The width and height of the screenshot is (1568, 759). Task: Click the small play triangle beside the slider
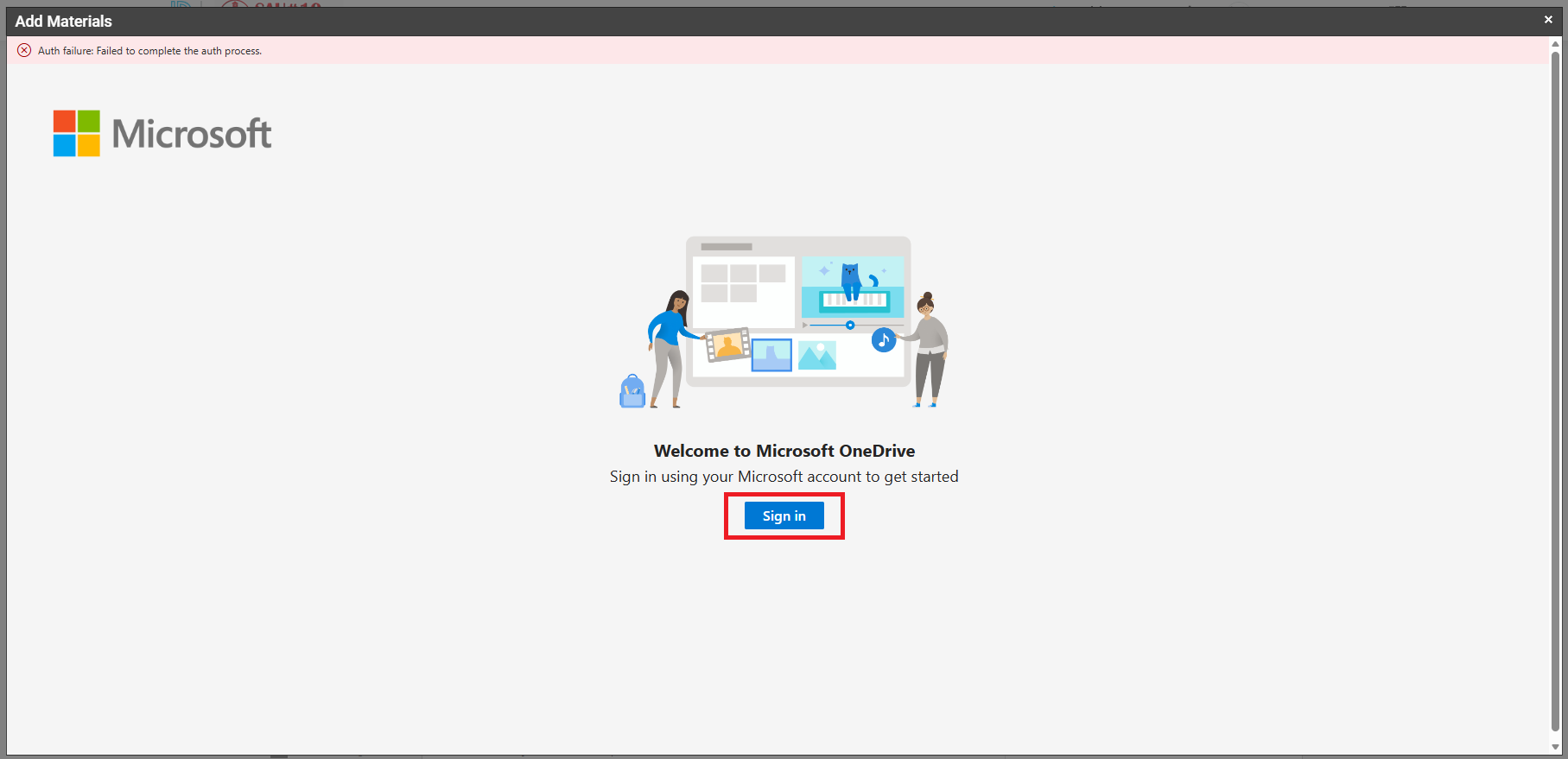tap(805, 326)
